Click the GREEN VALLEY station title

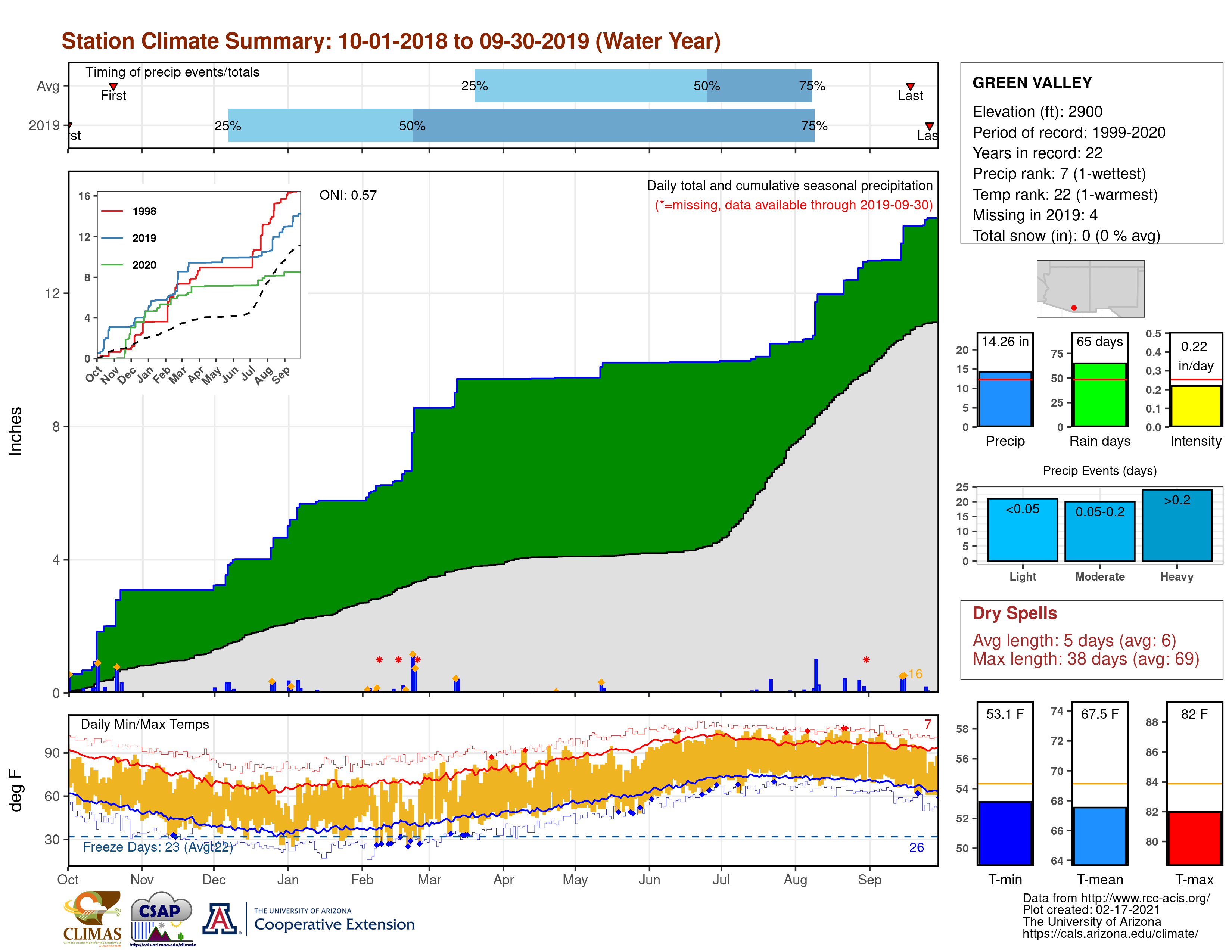tap(1032, 83)
